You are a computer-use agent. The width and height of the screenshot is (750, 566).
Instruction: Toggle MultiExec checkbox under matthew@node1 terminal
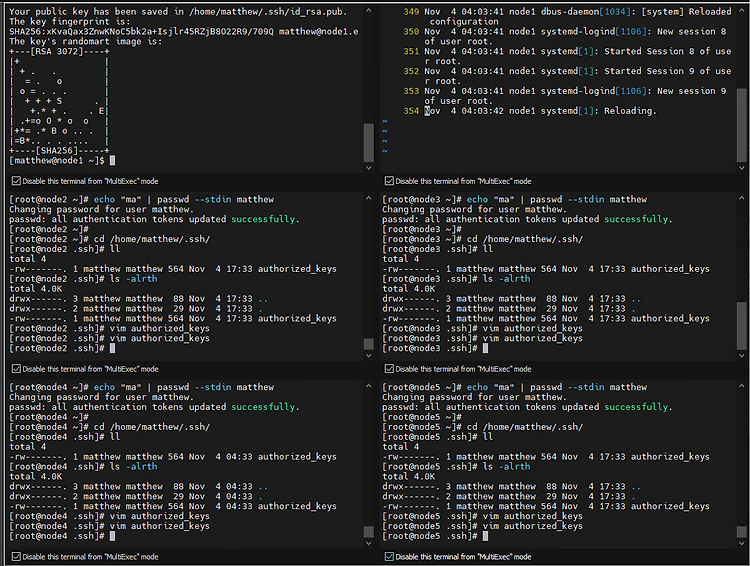(16, 181)
